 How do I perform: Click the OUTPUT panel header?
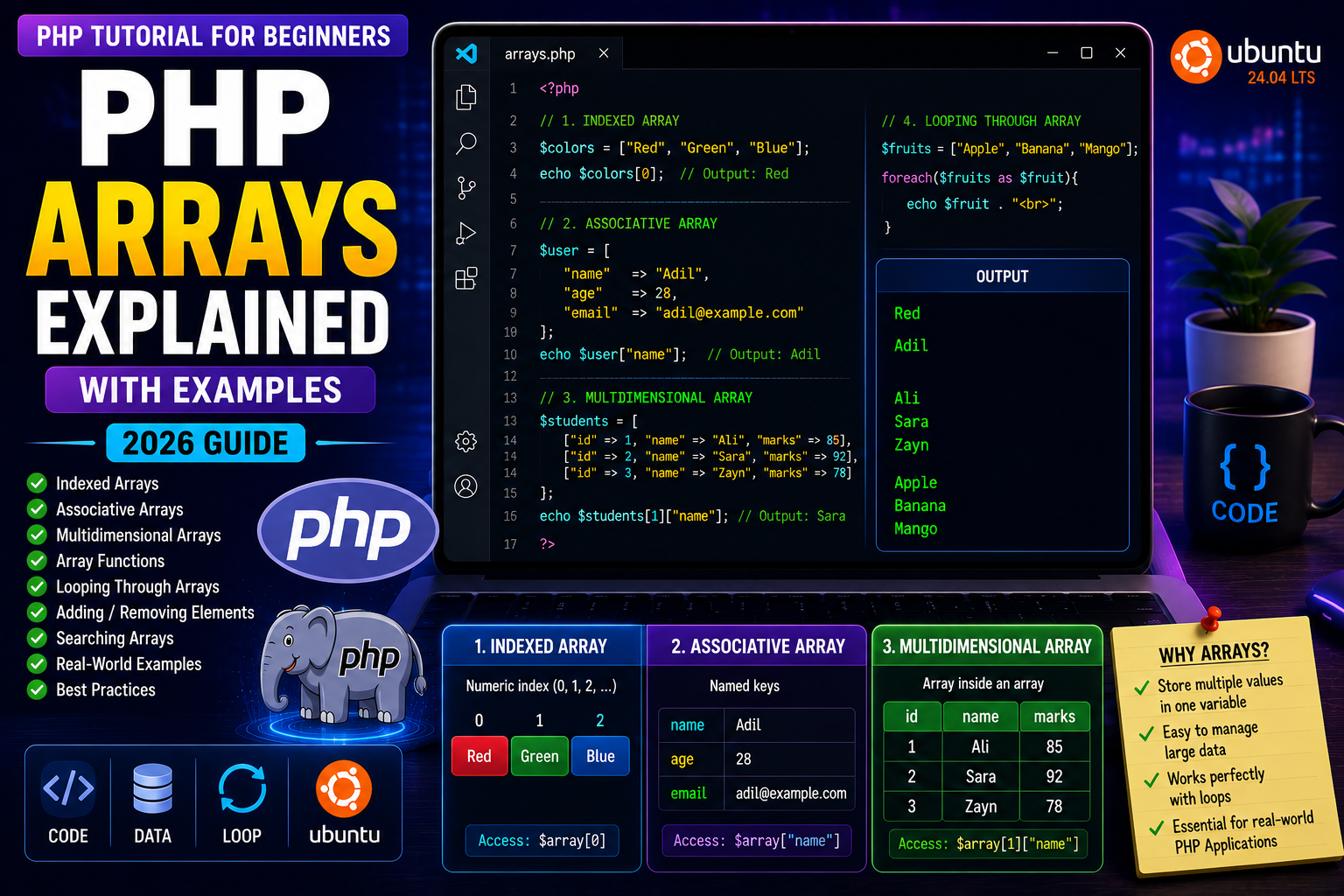click(1003, 276)
